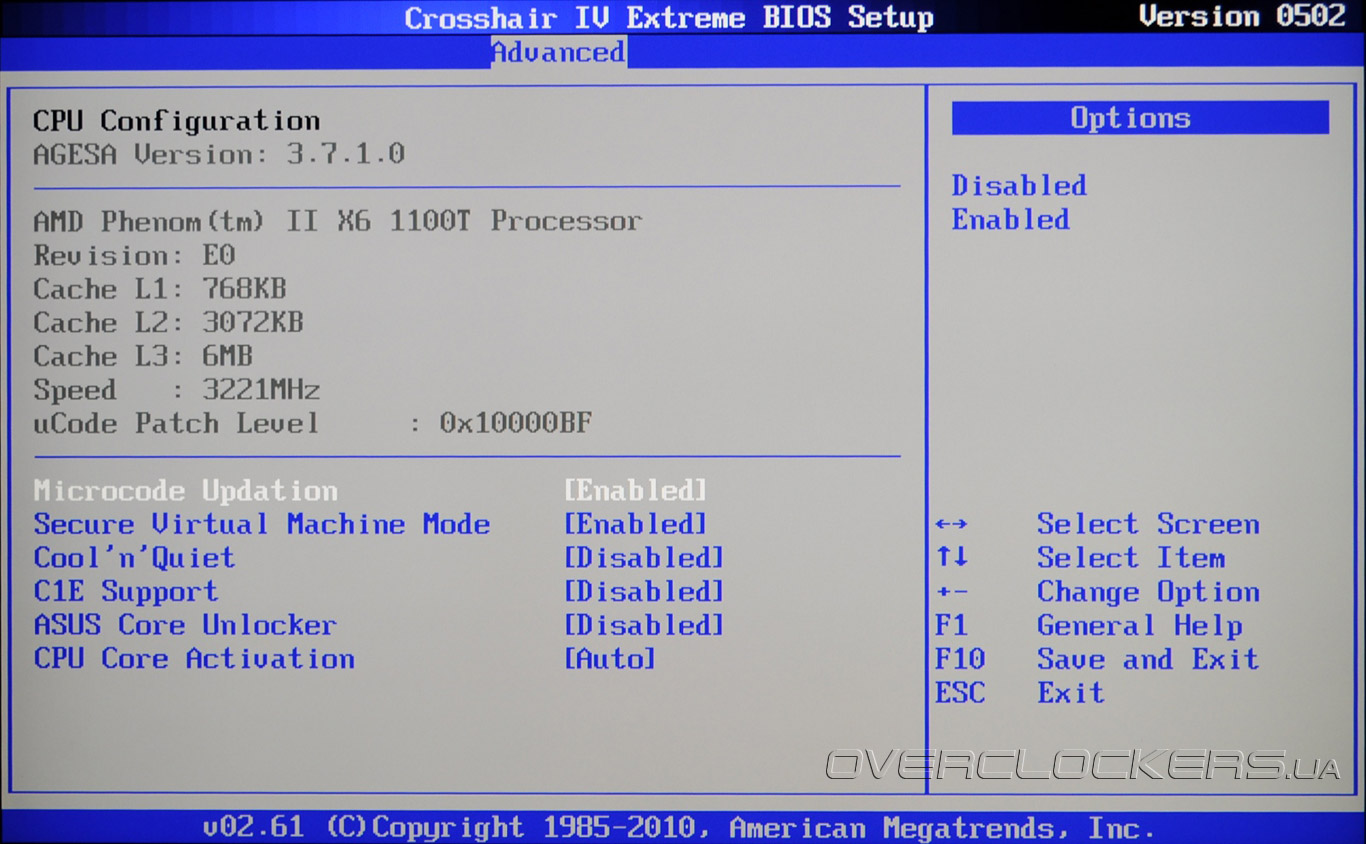Click the AGESA Version: 3.7.1.0 line
This screenshot has width=1366, height=844.
click(x=219, y=154)
